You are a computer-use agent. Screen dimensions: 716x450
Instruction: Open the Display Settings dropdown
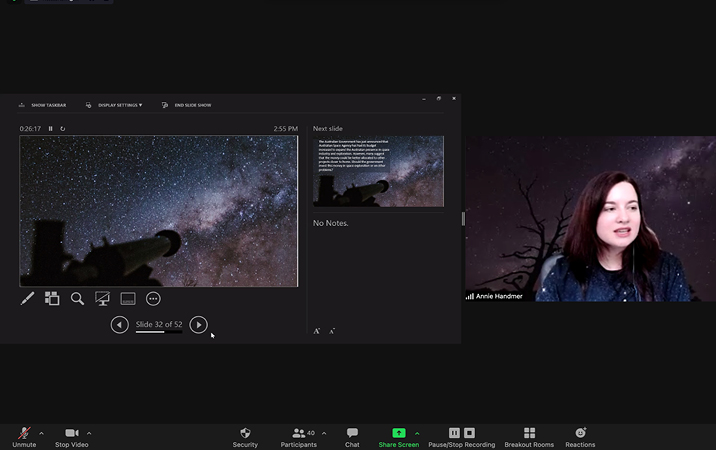[x=114, y=105]
